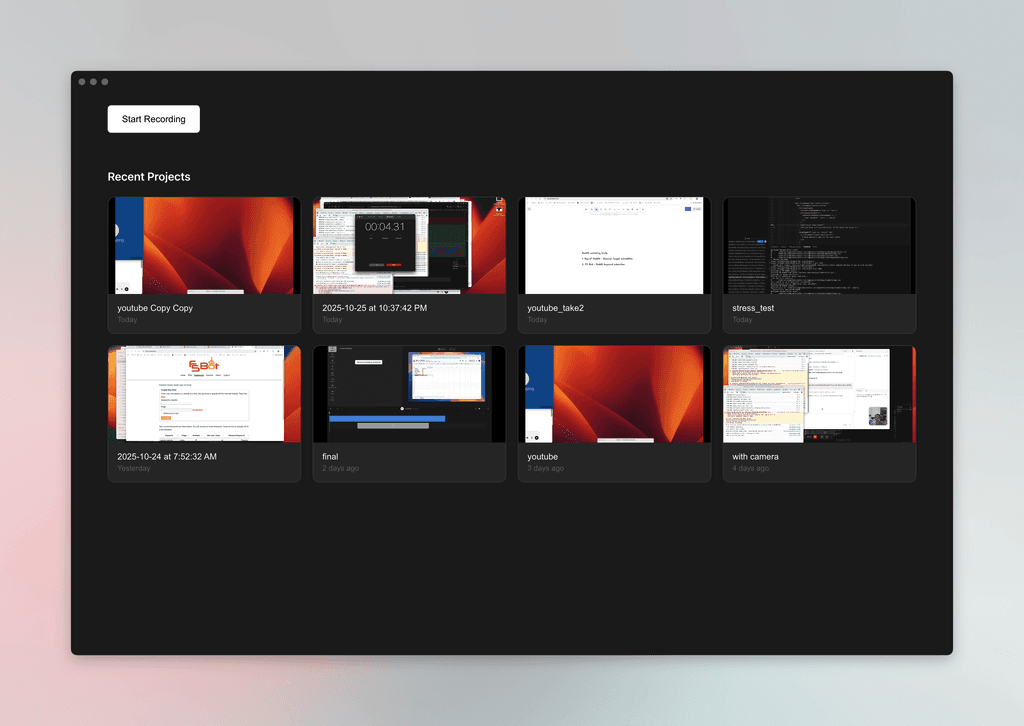
Task: Open the "youtube Copy Copy" project thumbnail
Action: (204, 245)
